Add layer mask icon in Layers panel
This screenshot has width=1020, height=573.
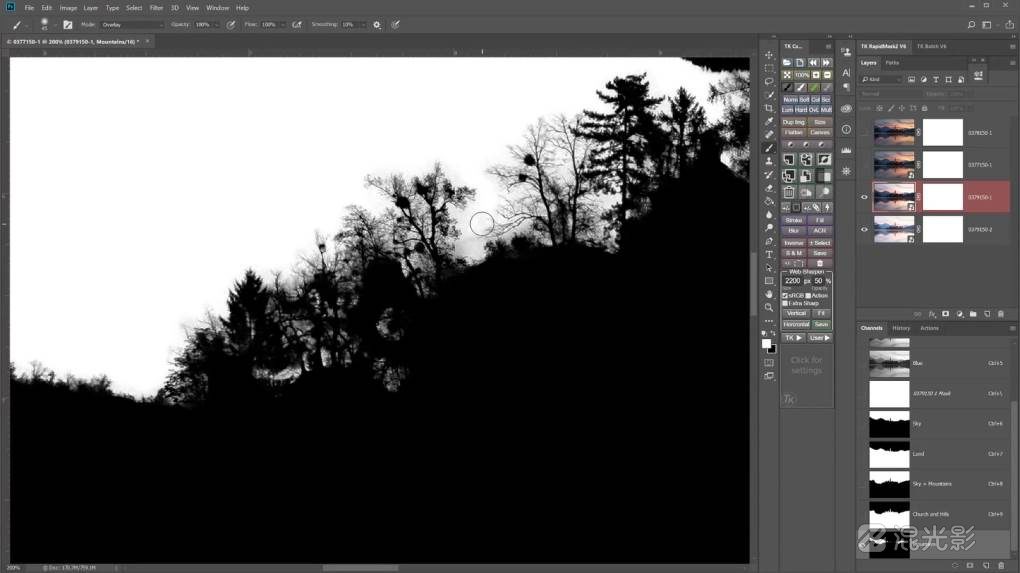(x=945, y=314)
